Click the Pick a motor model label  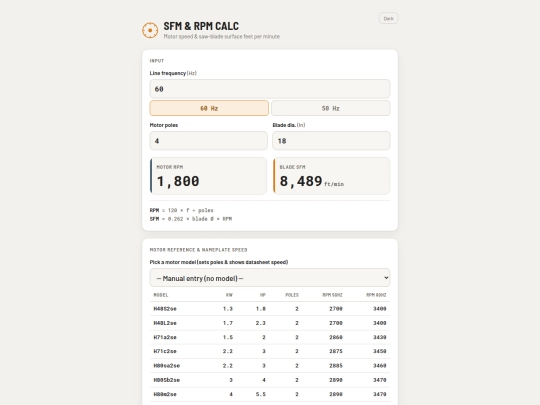(x=219, y=262)
